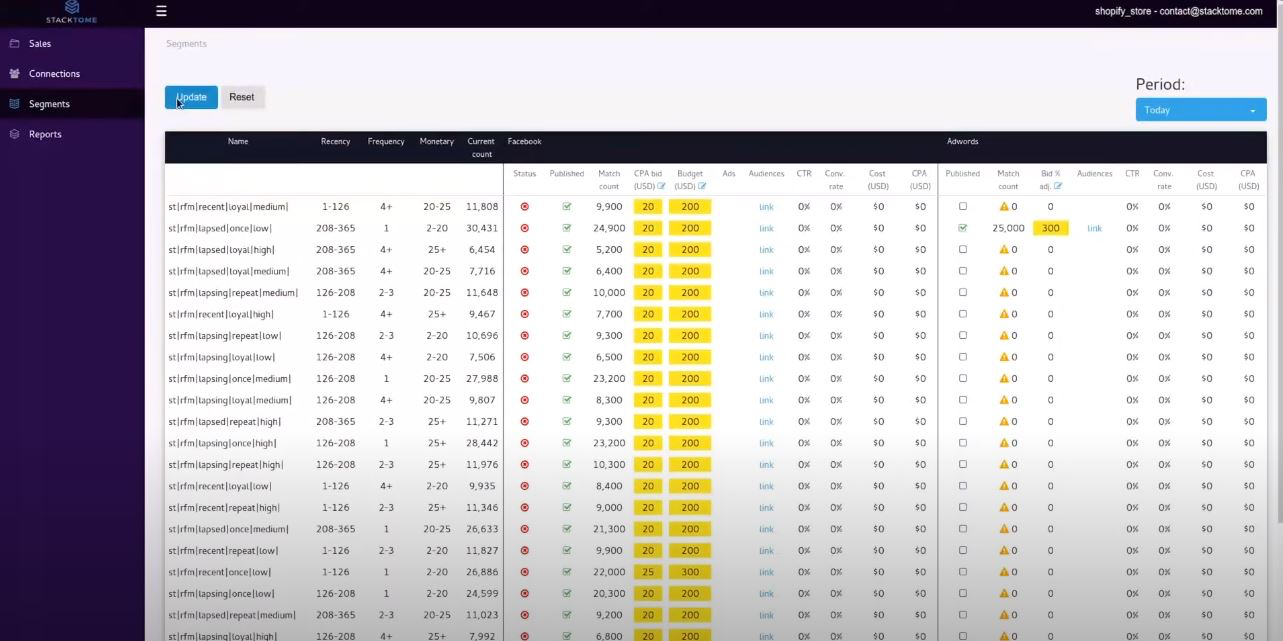
Task: Open the Period dropdown showing Today
Action: pyautogui.click(x=1201, y=110)
